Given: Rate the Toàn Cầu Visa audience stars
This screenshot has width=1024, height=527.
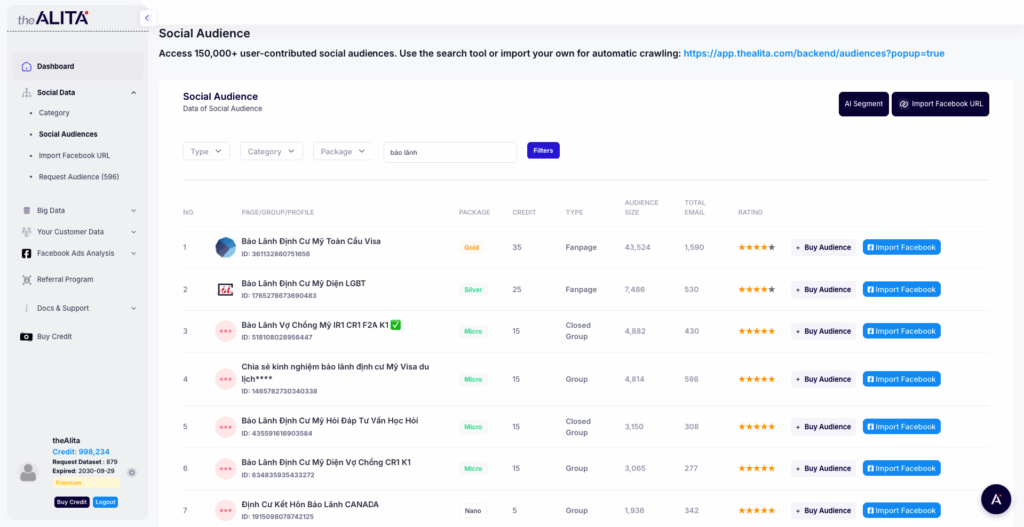Looking at the screenshot, I should (x=756, y=247).
